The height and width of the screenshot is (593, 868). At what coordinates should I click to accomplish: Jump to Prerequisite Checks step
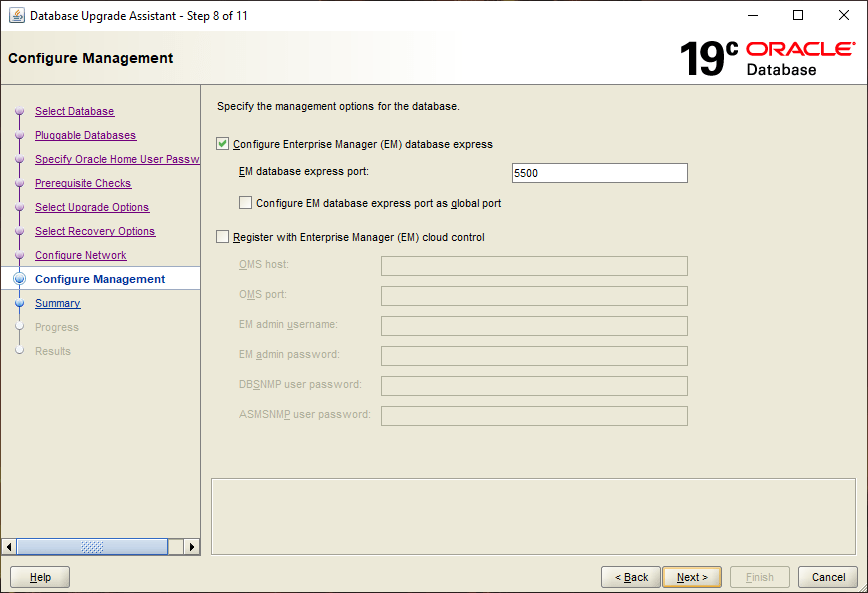point(83,183)
